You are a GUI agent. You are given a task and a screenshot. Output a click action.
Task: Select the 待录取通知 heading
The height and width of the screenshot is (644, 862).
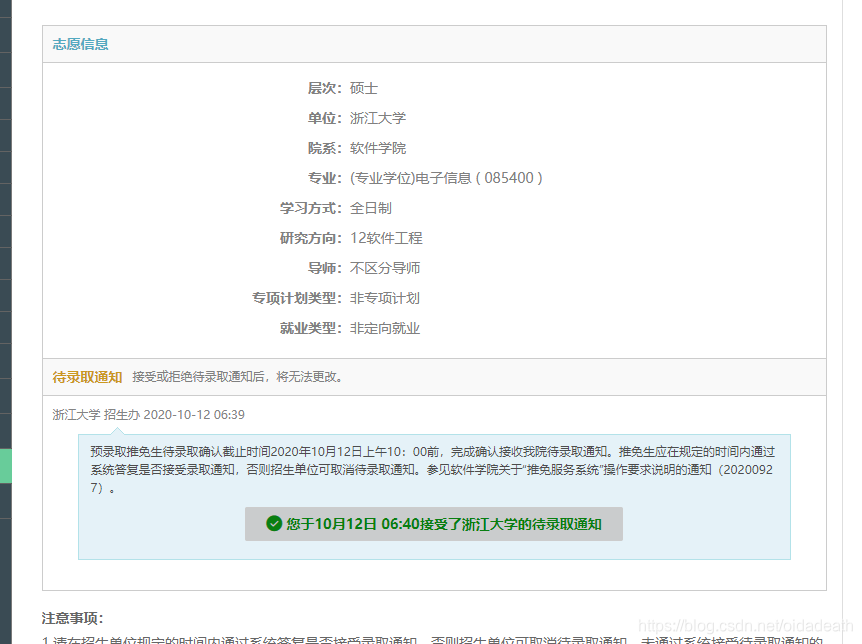pyautogui.click(x=87, y=377)
